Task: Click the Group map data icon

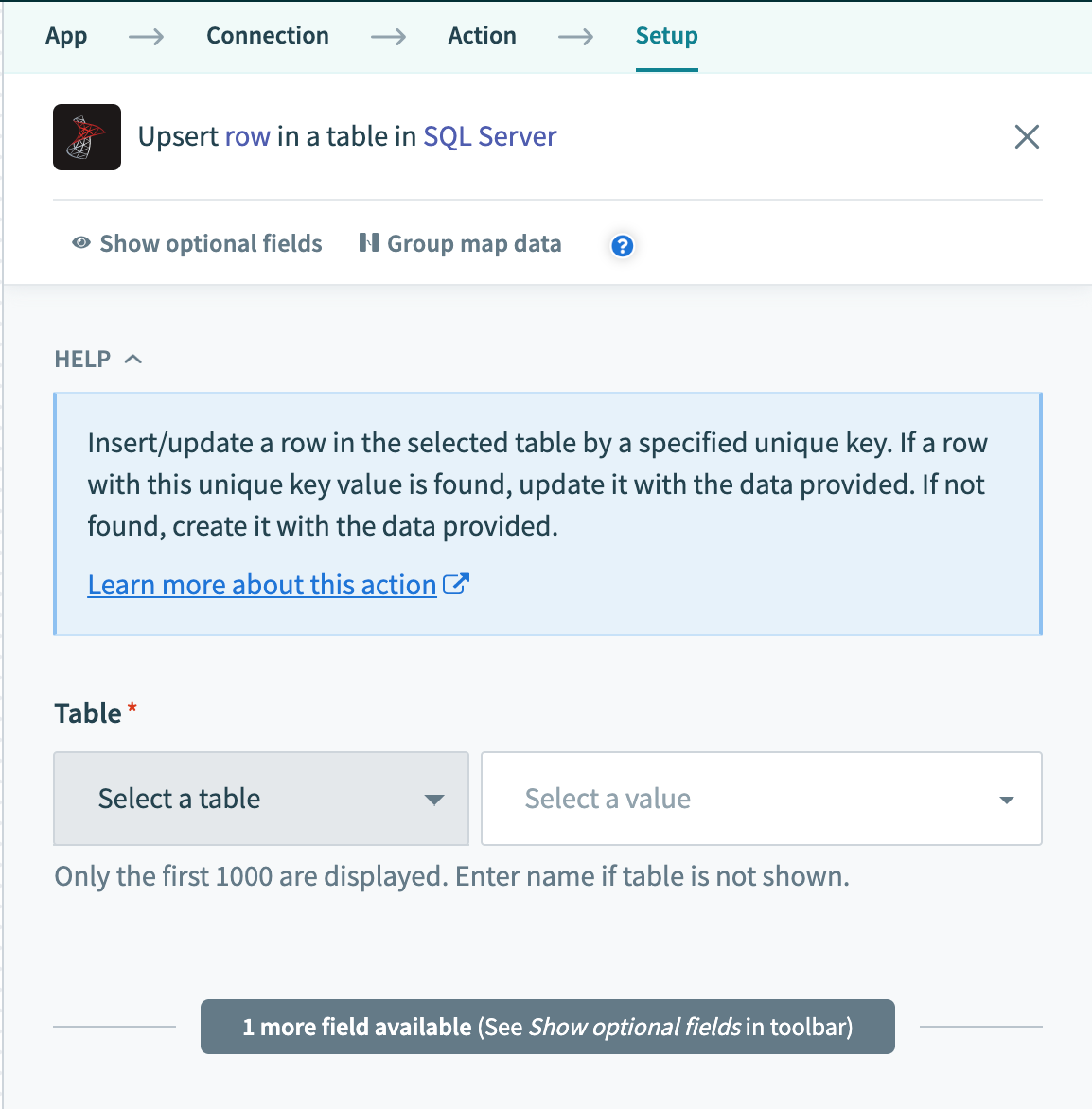Action: 369,243
